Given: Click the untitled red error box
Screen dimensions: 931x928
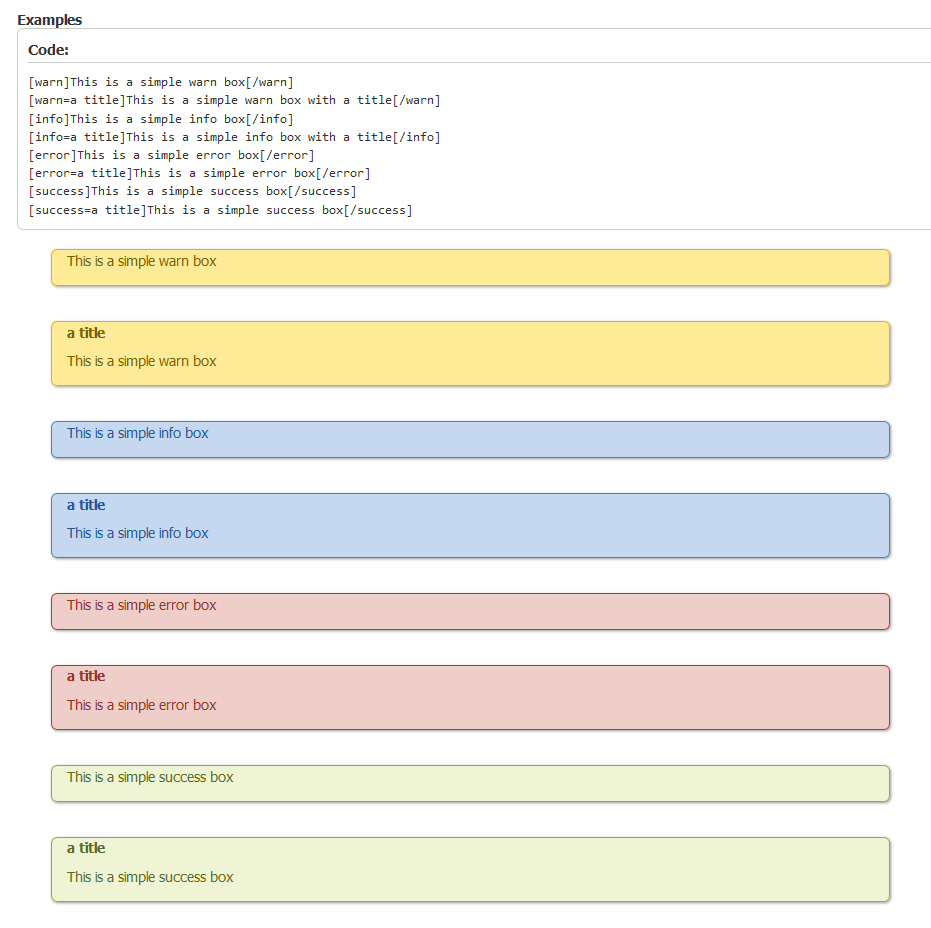Looking at the screenshot, I should click(x=470, y=611).
